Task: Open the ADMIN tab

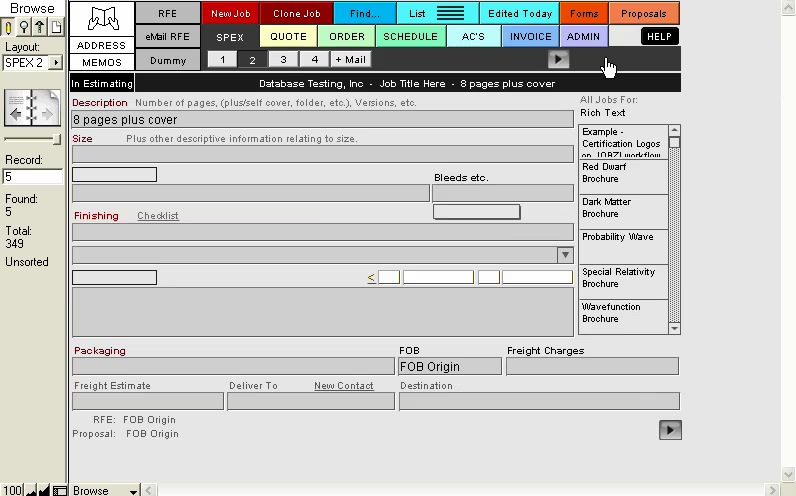Action: 583,37
